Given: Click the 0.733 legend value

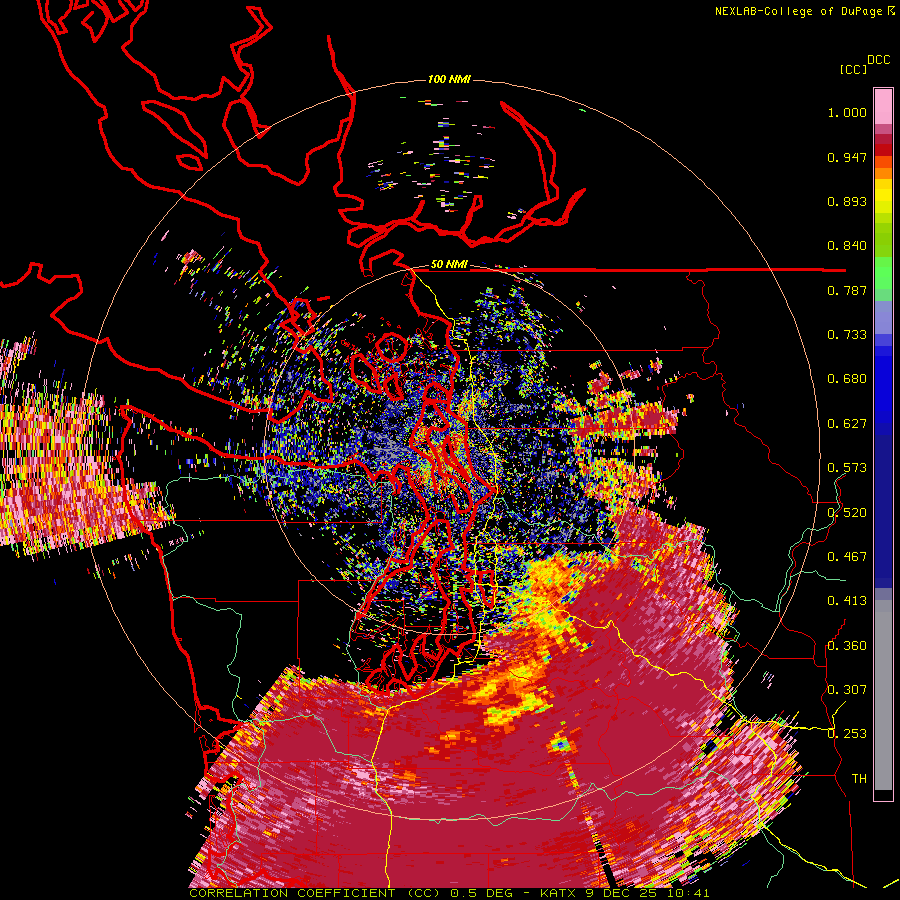Looking at the screenshot, I should (x=847, y=335).
